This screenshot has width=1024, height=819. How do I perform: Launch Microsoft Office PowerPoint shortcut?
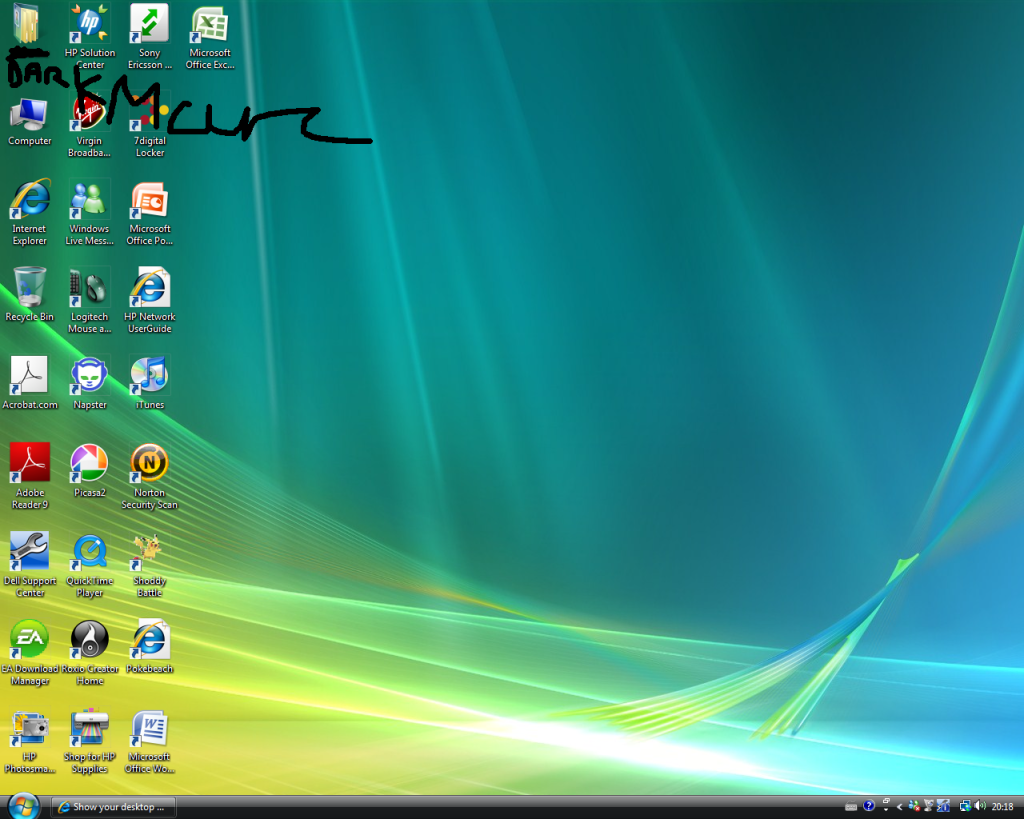150,212
